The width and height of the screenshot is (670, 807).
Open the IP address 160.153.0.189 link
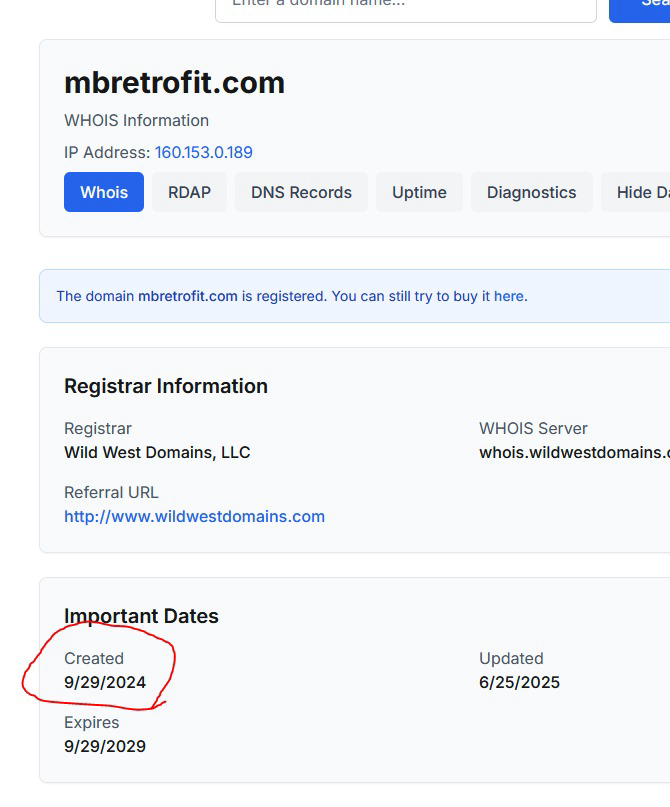tap(204, 153)
